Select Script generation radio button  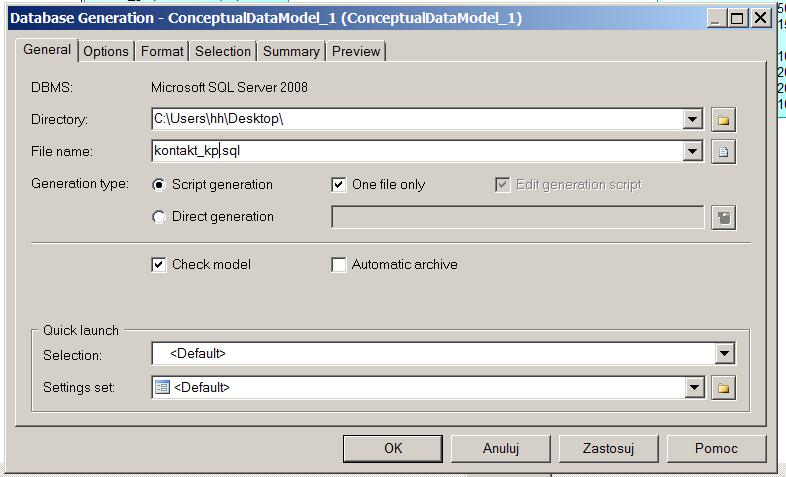[x=159, y=185]
